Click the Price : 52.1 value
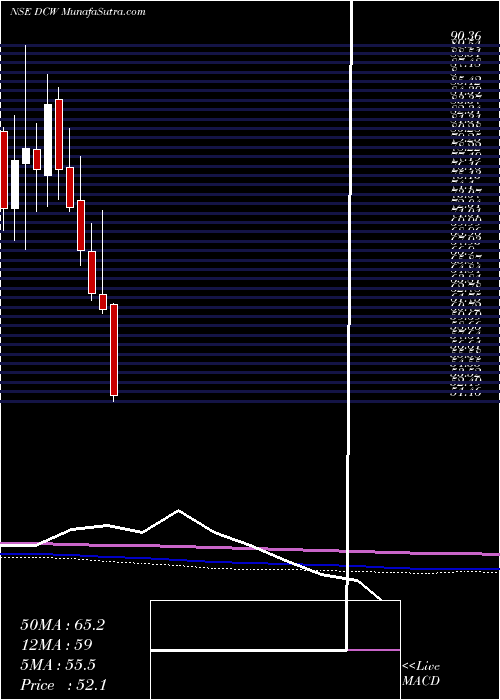The width and height of the screenshot is (500, 700). point(63,685)
